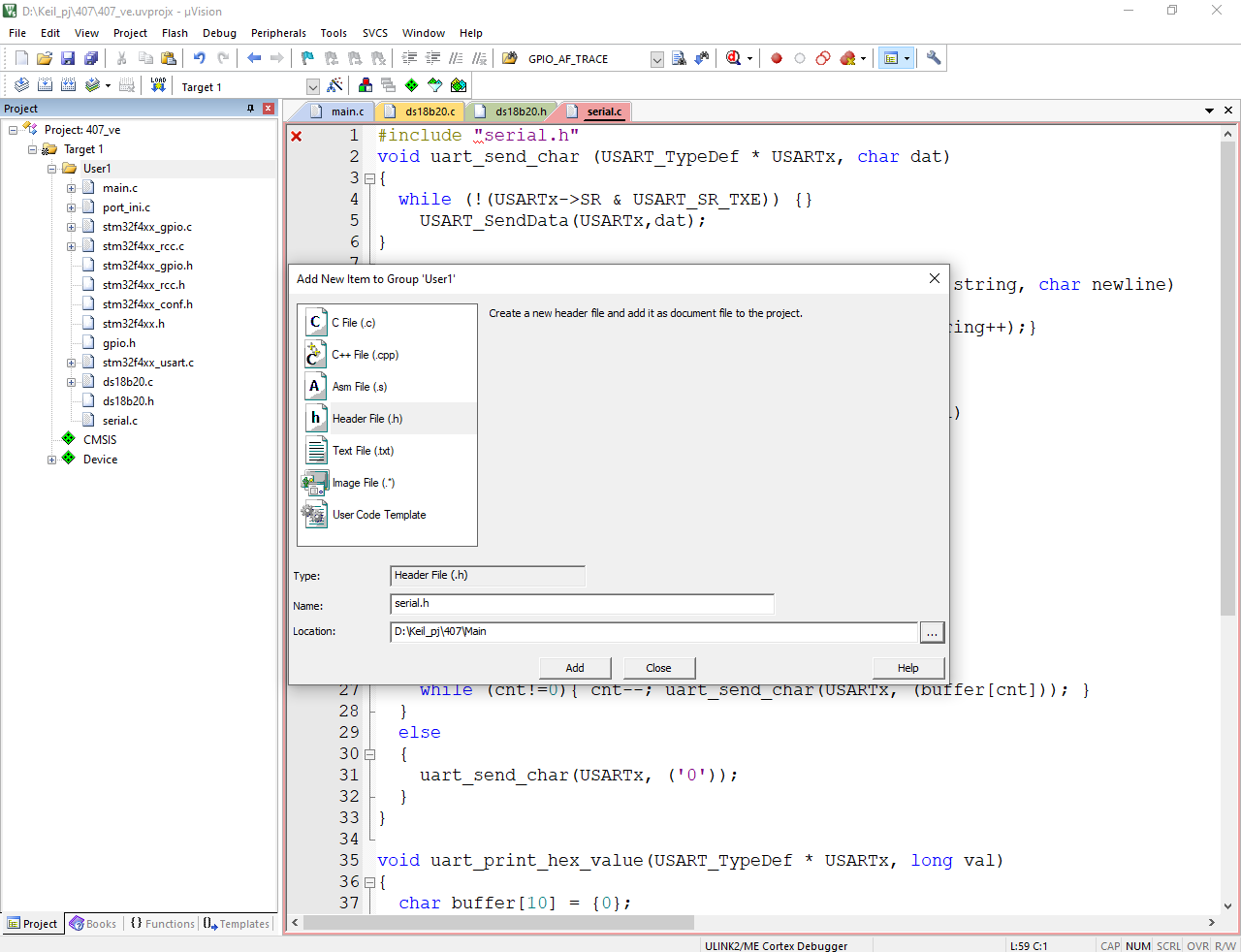Screen dimensions: 1241x952
Task: Click the Batch Build icon
Action: (92, 85)
